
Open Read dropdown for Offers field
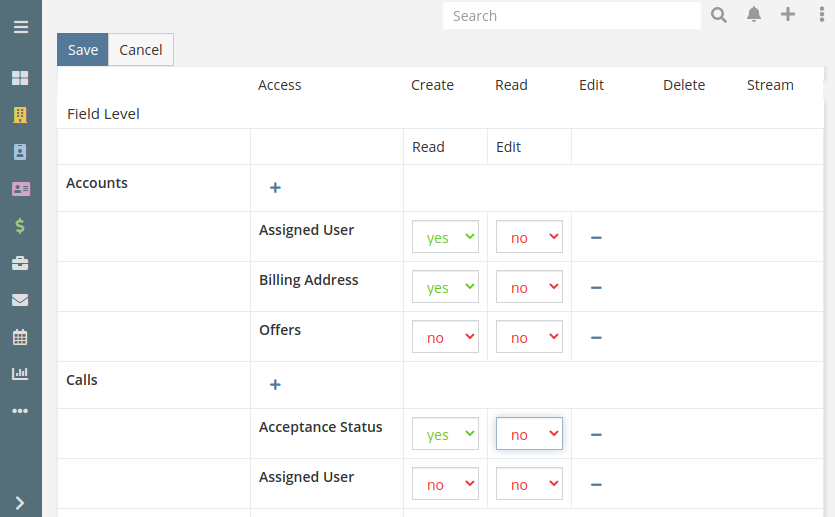[x=445, y=337]
